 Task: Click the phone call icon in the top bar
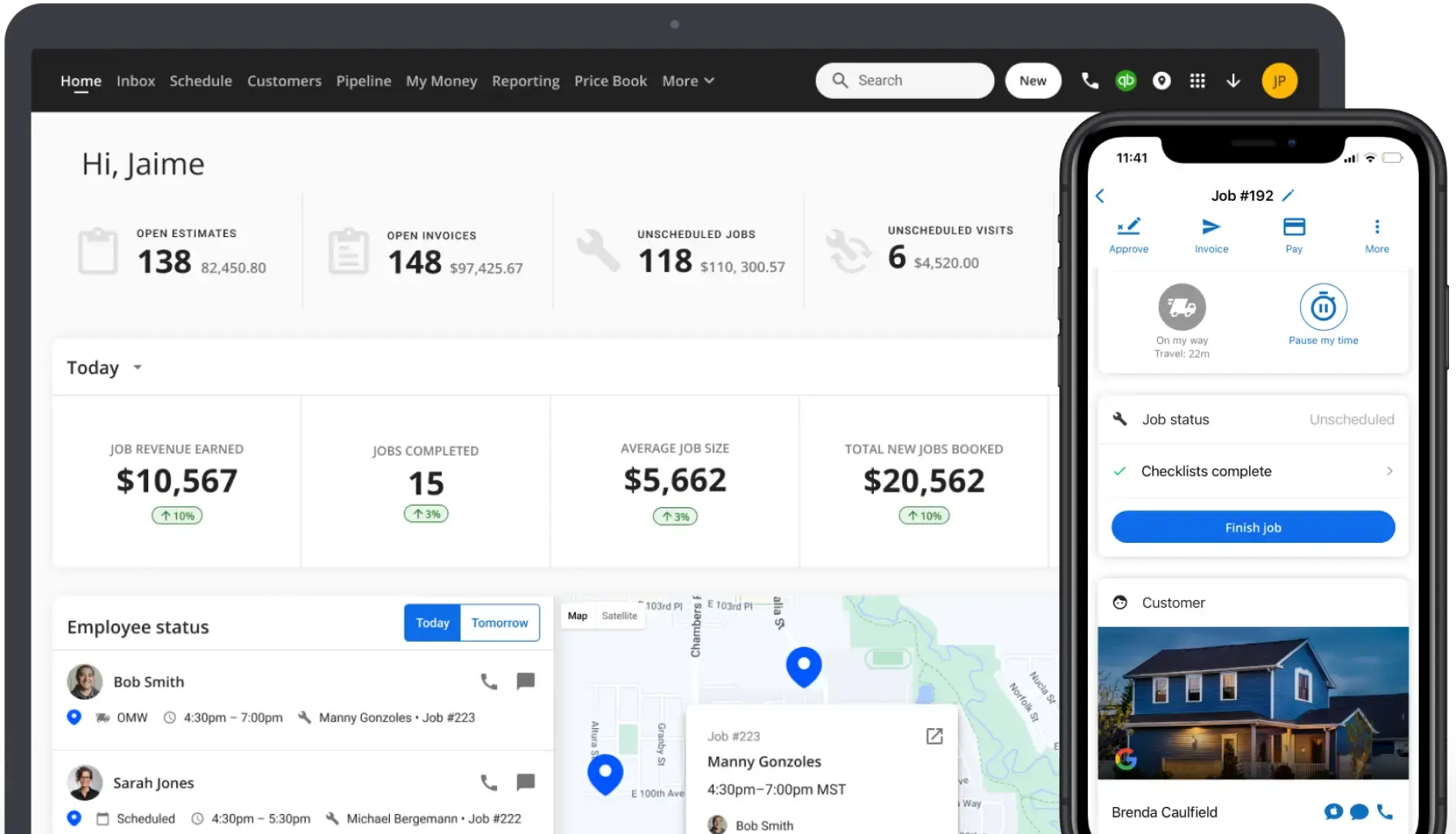click(x=1089, y=80)
